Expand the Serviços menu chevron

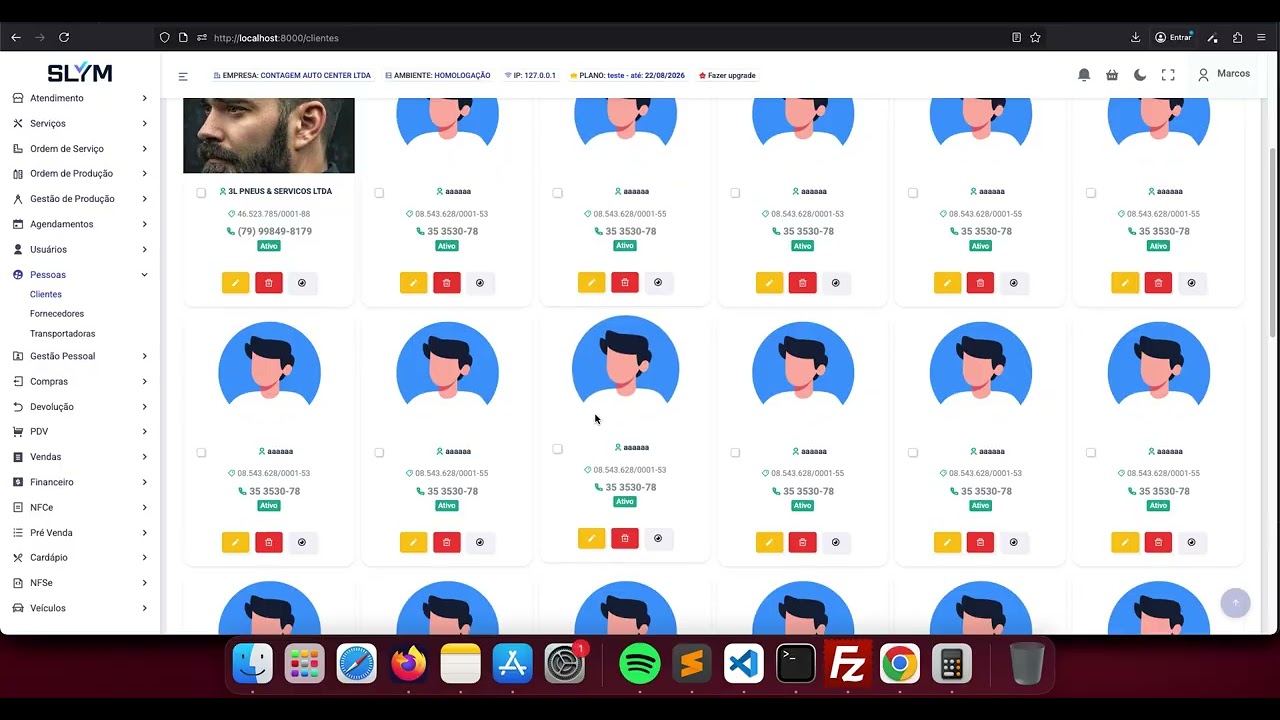pos(144,124)
